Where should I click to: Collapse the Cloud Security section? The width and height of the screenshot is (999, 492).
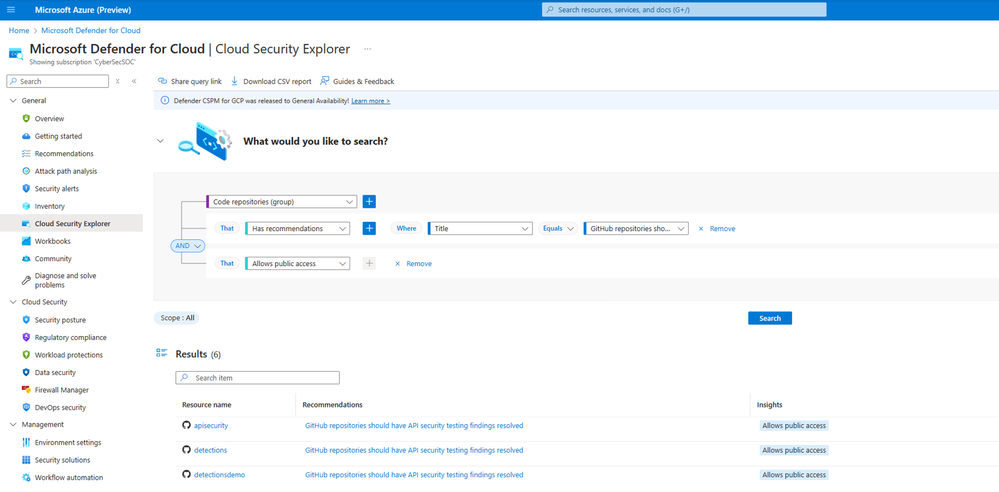[13, 302]
